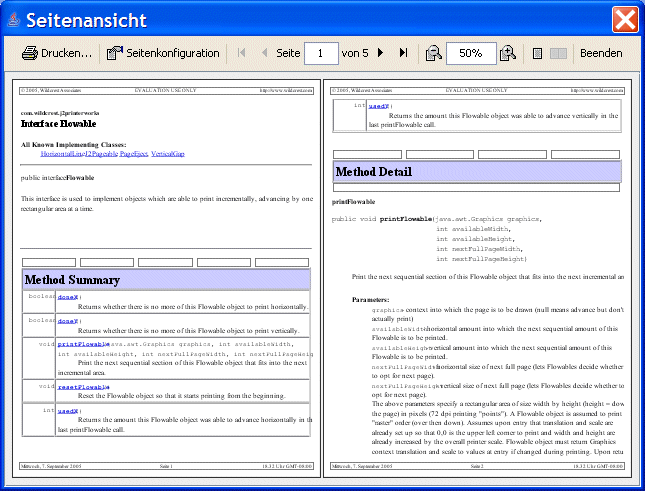The width and height of the screenshot is (645, 491).
Task: Click the Method Summary heading
Action: pos(72,280)
